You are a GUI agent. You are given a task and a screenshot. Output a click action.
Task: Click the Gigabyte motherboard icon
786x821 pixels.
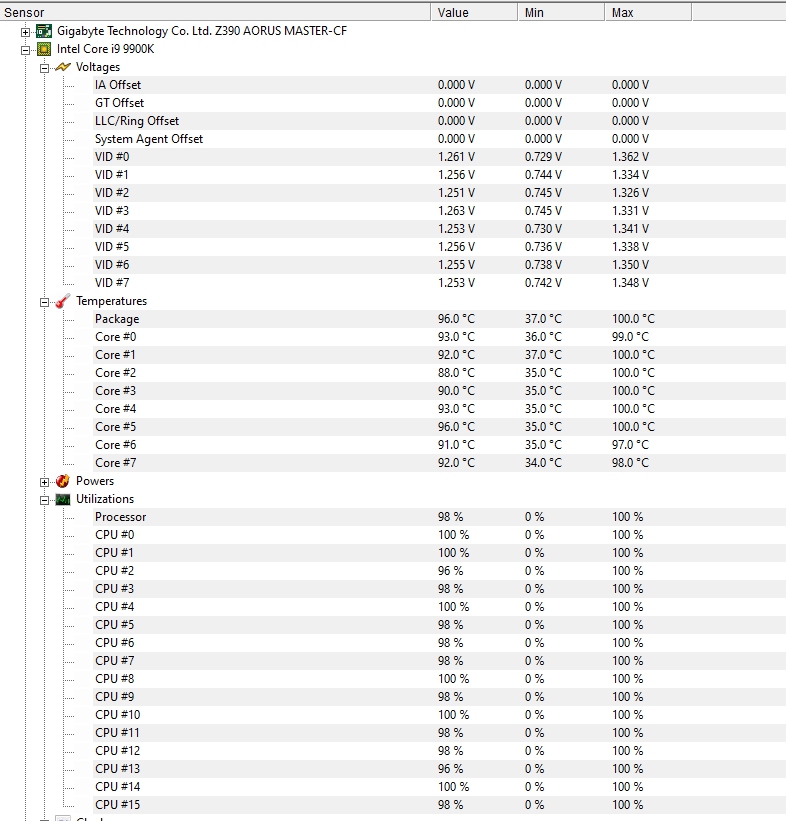(44, 31)
